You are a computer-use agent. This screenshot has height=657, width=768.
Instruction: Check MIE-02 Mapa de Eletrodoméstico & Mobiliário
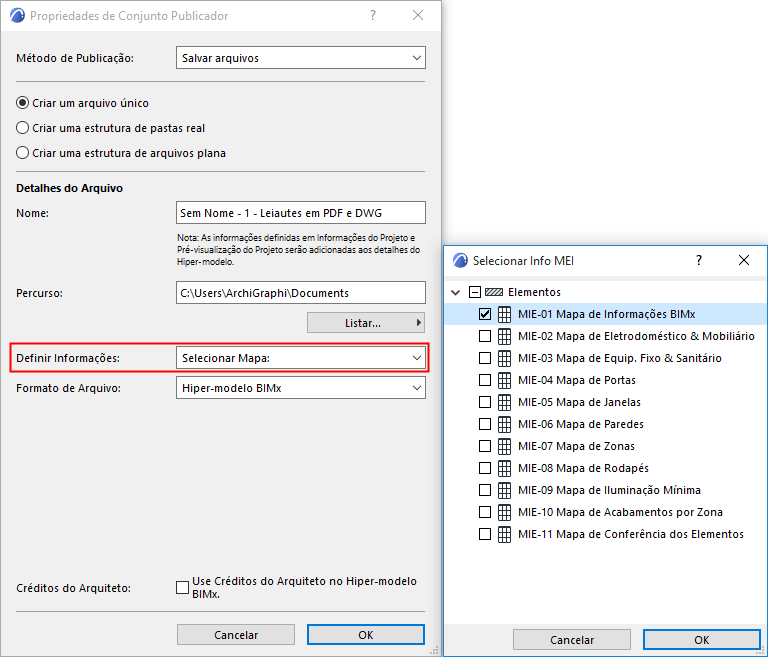(485, 336)
